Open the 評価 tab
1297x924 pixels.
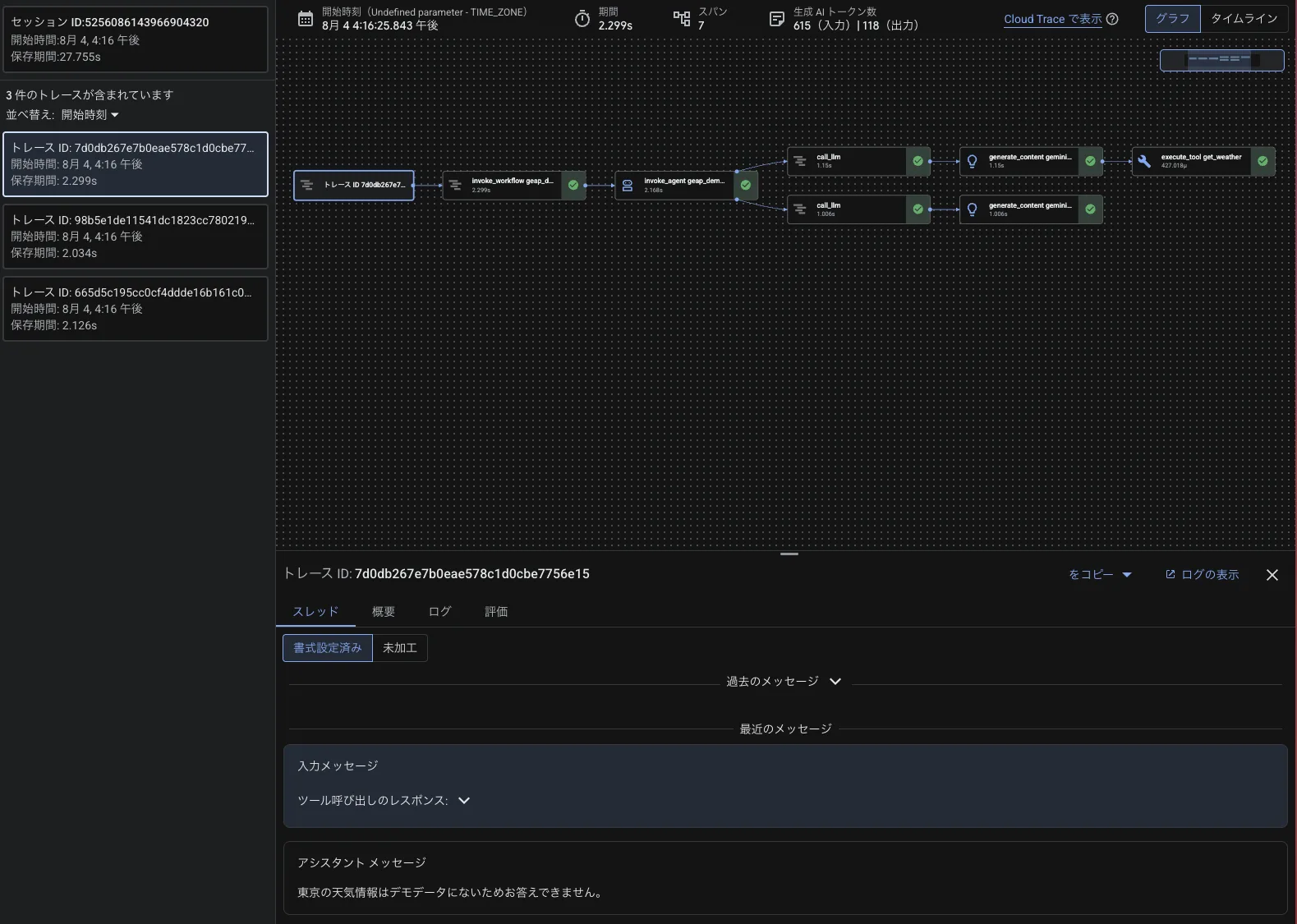point(496,612)
